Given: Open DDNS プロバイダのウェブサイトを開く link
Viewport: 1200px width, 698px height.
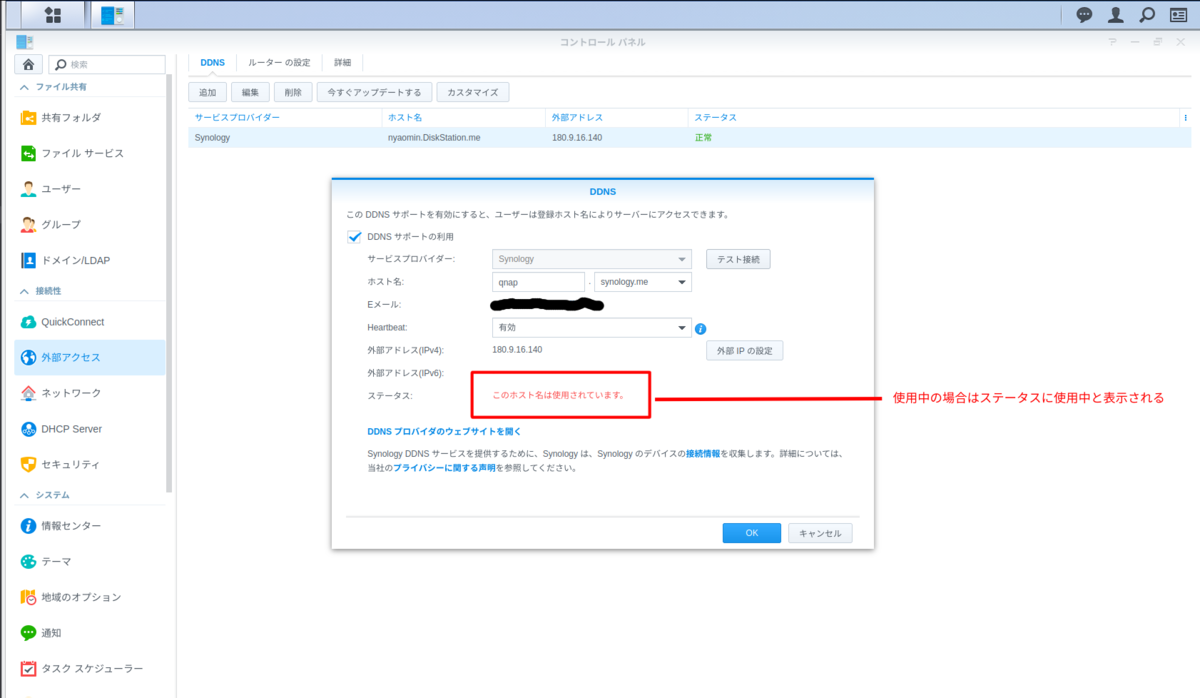Looking at the screenshot, I should point(444,431).
